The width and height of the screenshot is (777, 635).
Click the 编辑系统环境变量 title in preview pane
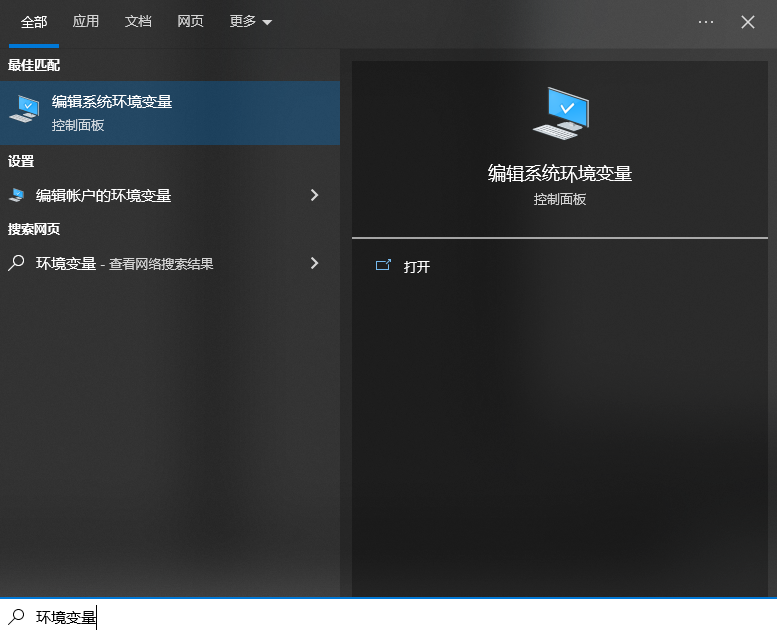(560, 173)
